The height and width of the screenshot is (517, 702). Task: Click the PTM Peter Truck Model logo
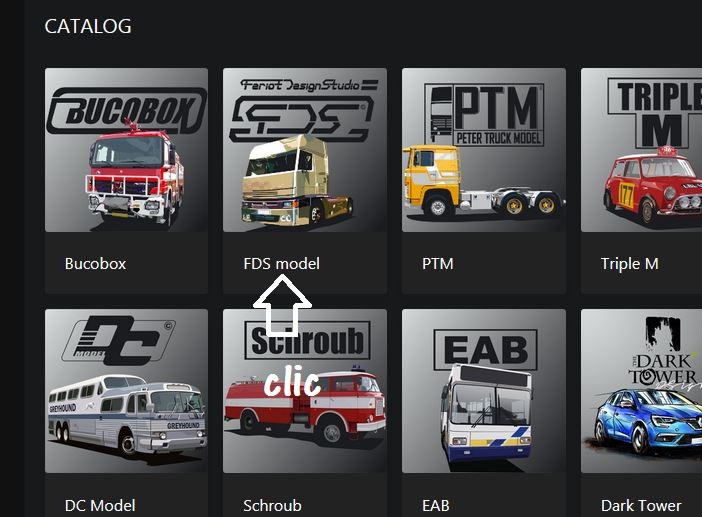click(484, 115)
